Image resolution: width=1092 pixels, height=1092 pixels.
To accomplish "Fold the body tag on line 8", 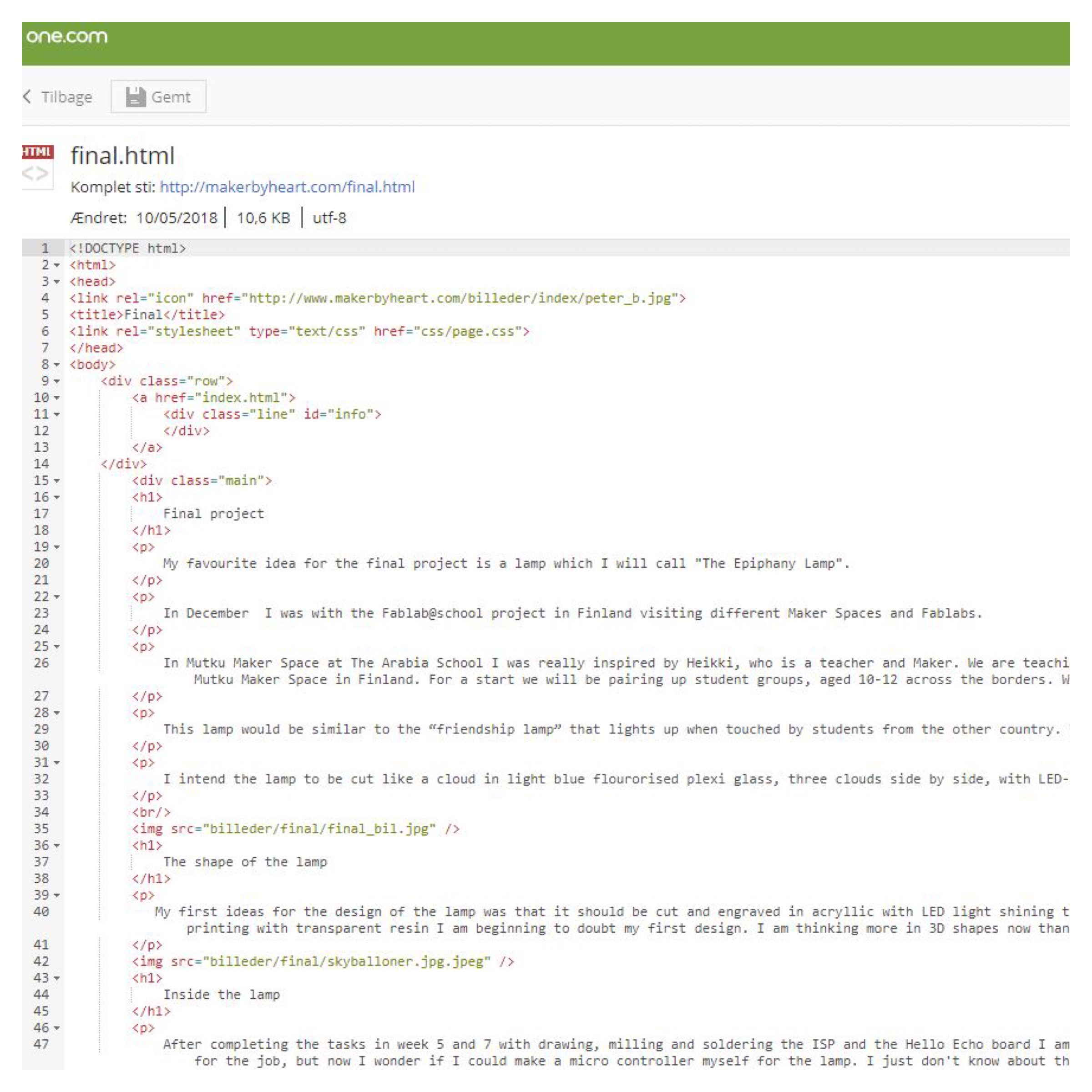I will tap(56, 364).
